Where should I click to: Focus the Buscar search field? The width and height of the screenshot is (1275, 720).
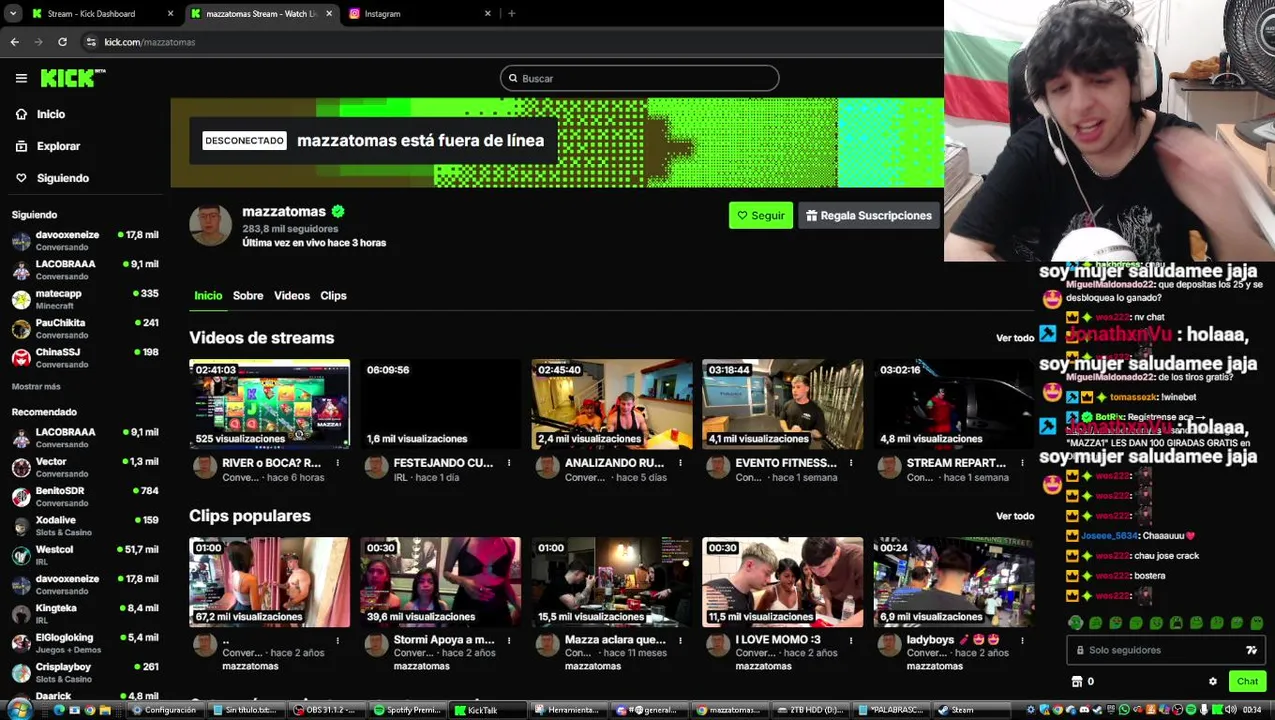tap(639, 78)
